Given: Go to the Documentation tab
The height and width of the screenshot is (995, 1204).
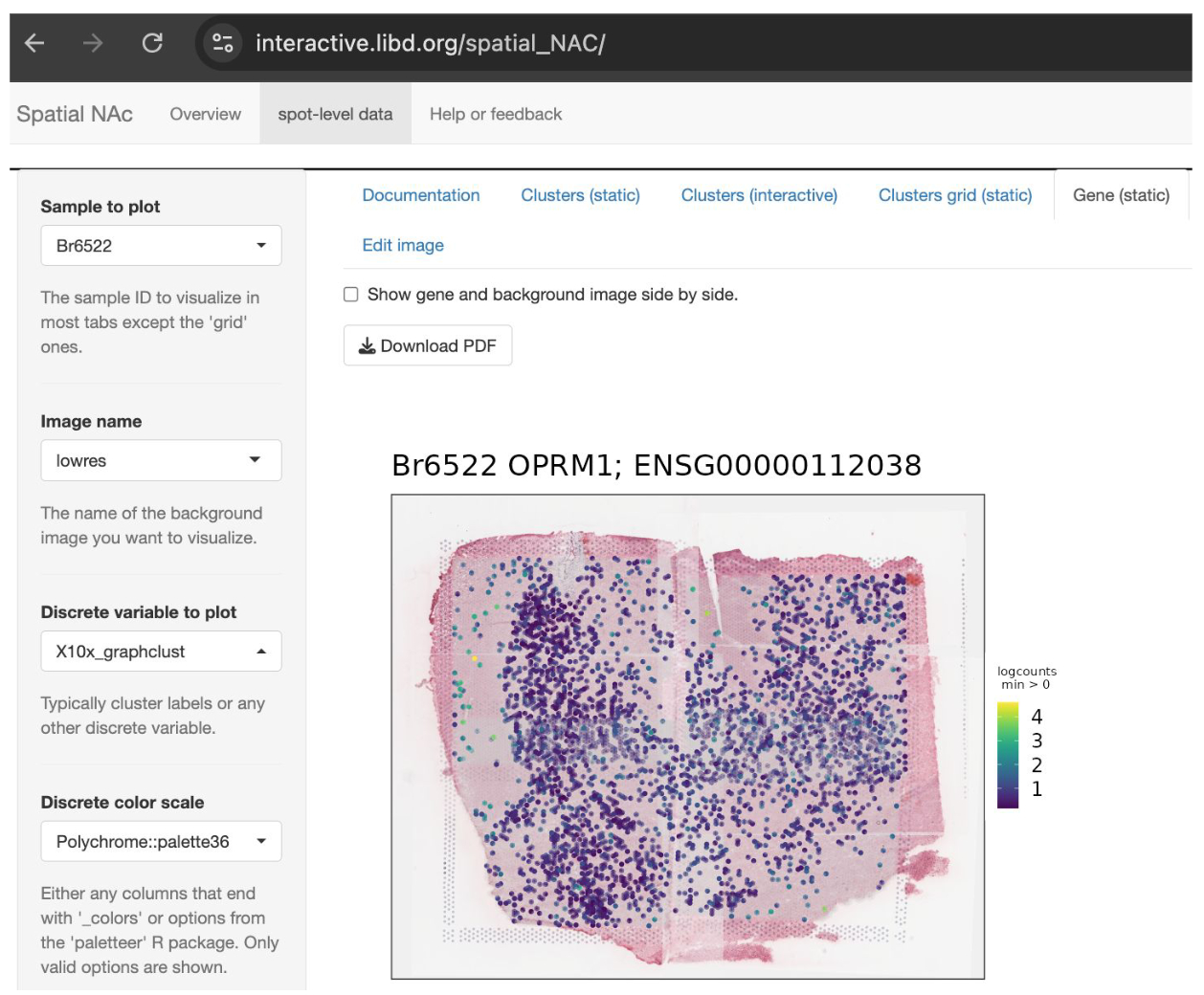Looking at the screenshot, I should (x=420, y=195).
